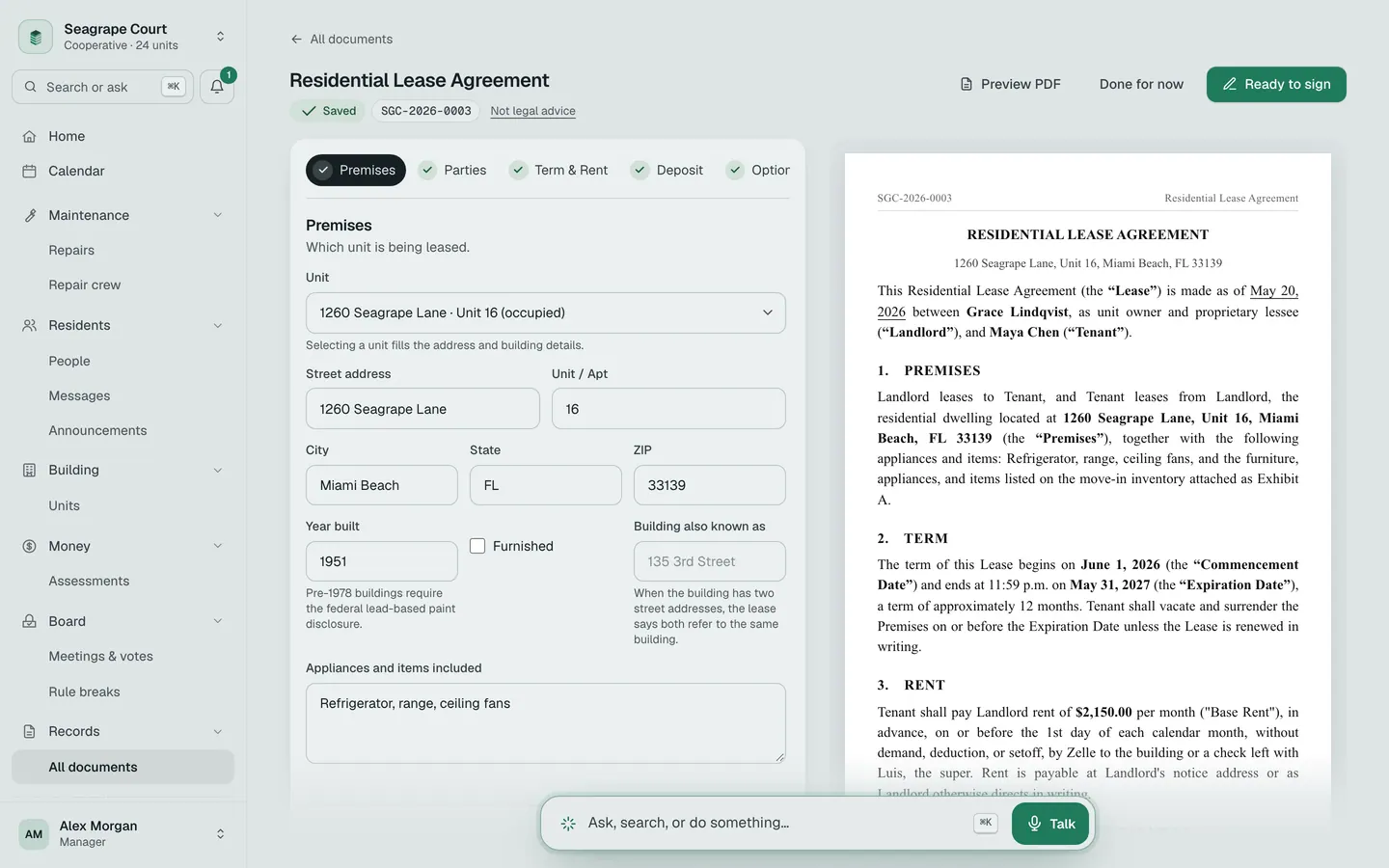The width and height of the screenshot is (1389, 868).
Task: Click the Board lock icon
Action: click(x=30, y=621)
